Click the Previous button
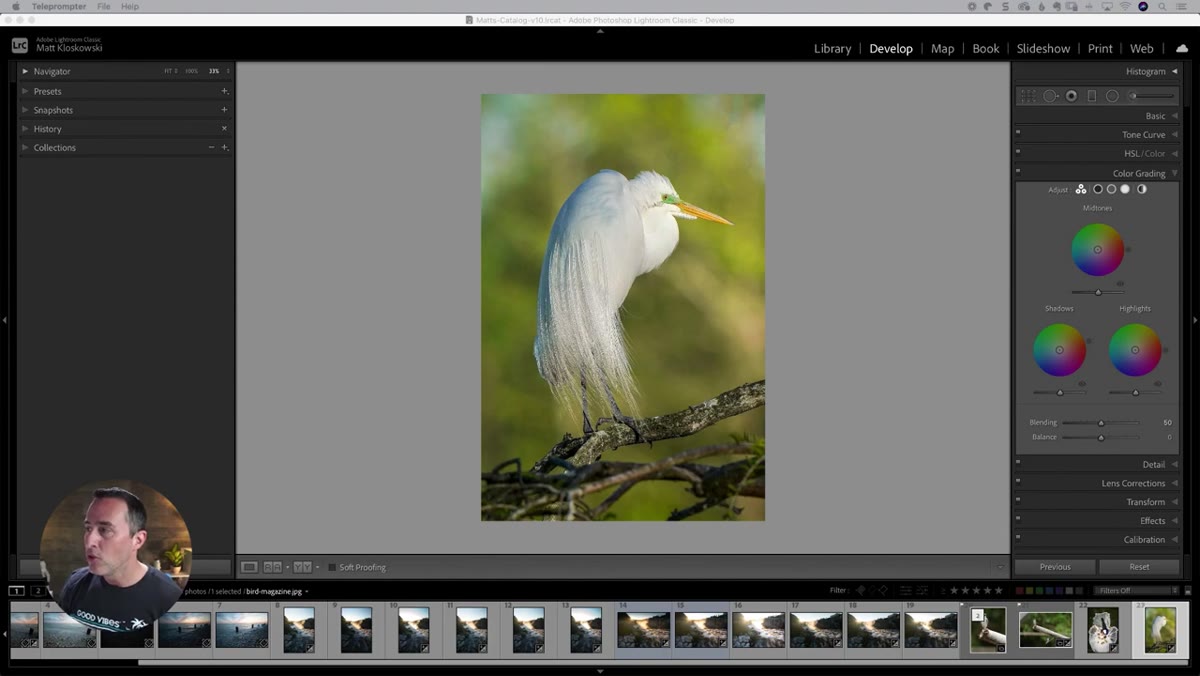The height and width of the screenshot is (676, 1200). tap(1055, 567)
